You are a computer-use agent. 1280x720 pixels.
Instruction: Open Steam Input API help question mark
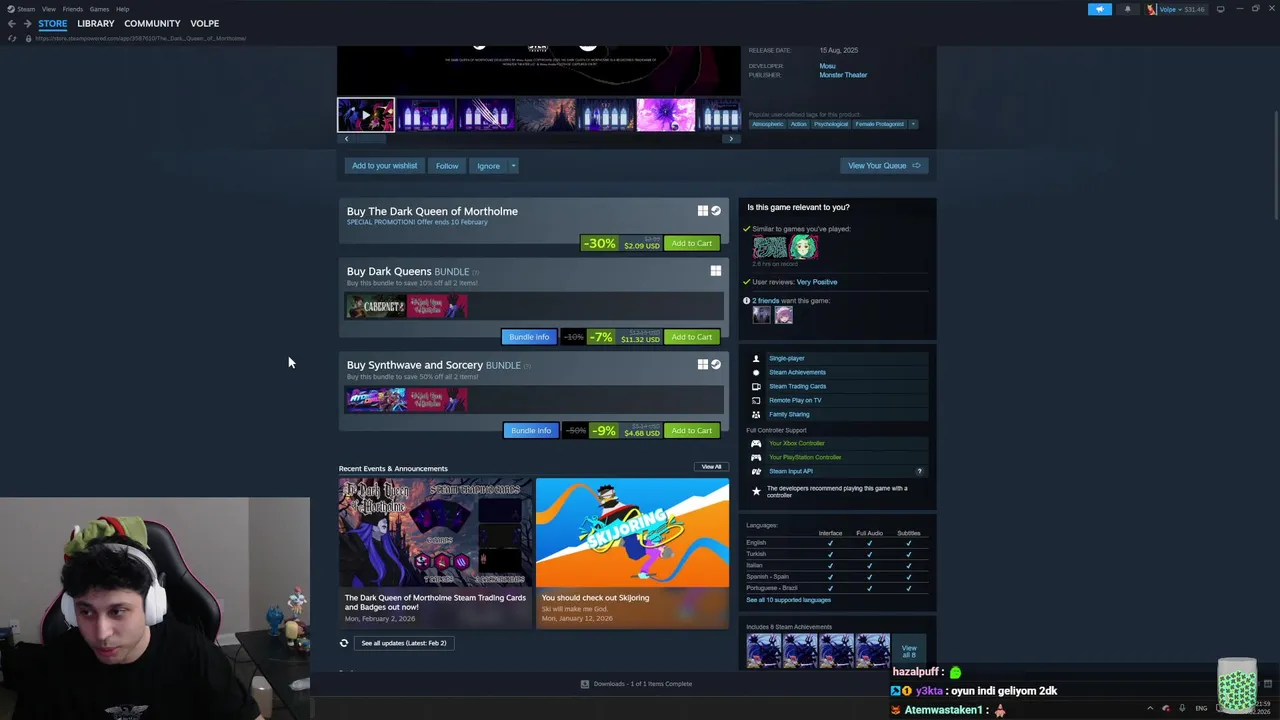click(919, 471)
